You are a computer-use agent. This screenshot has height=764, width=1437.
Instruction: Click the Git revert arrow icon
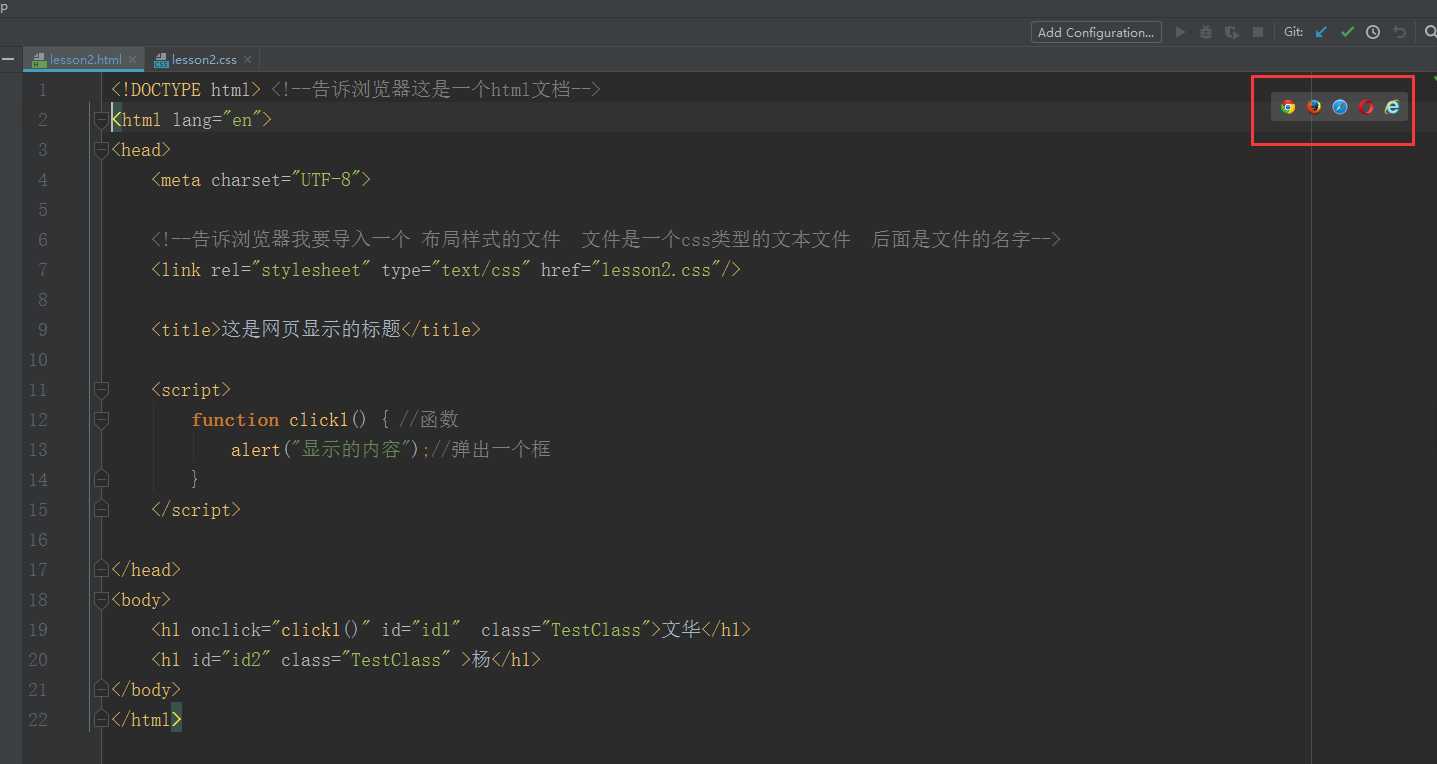[1399, 32]
